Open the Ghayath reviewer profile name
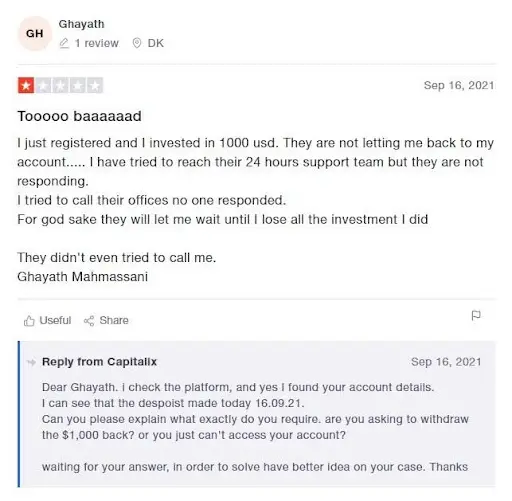The image size is (512, 501). (x=81, y=24)
